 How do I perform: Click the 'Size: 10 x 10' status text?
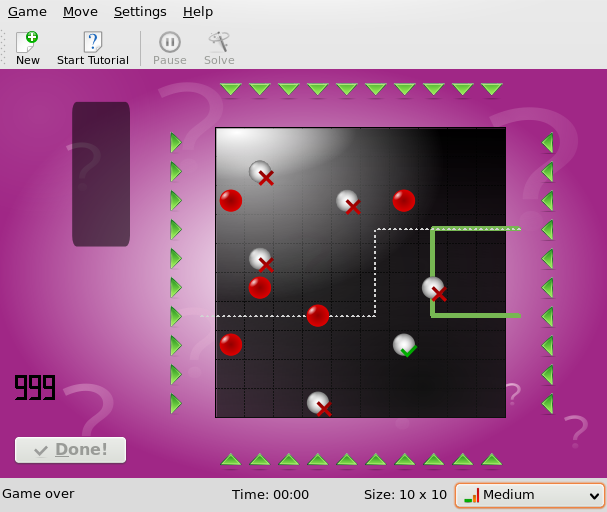point(405,495)
